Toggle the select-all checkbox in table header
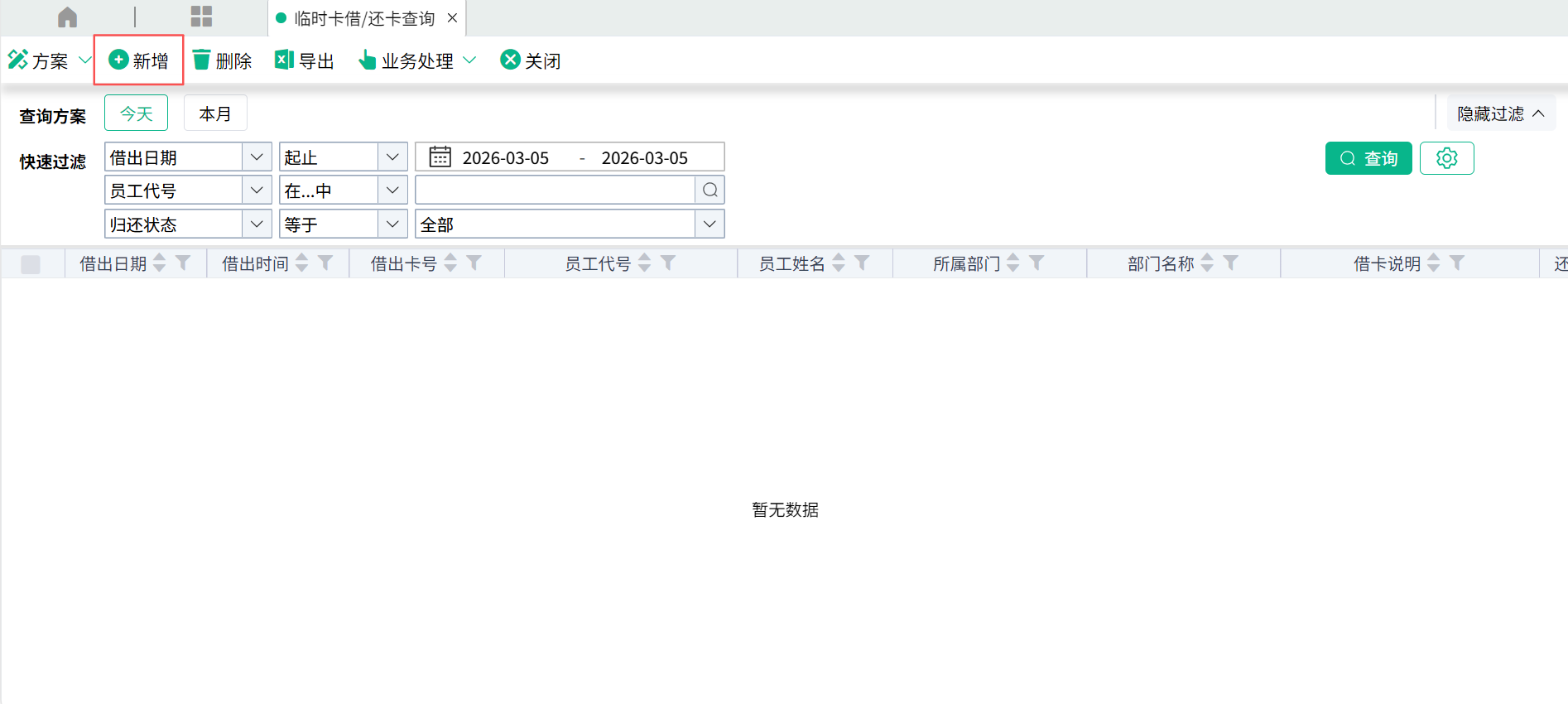Screen dimensions: 1568x704 coord(31,264)
